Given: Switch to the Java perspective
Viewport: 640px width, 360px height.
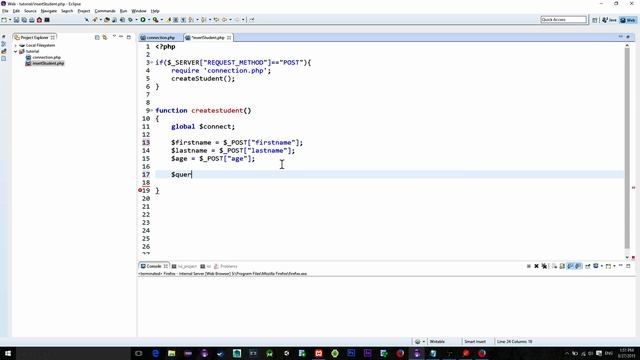Looking at the screenshot, I should click(609, 20).
